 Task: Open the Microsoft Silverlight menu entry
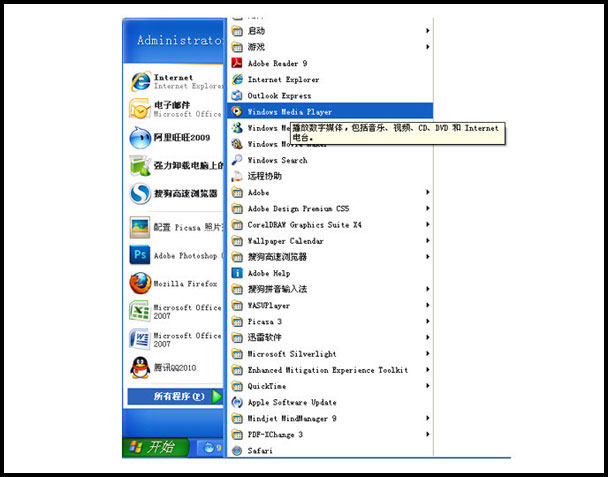[x=330, y=354]
